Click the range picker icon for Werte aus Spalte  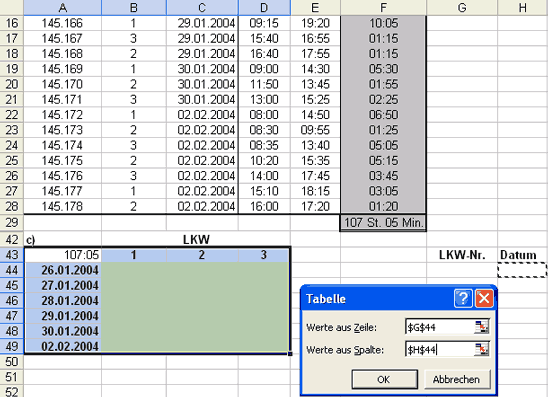point(482,349)
